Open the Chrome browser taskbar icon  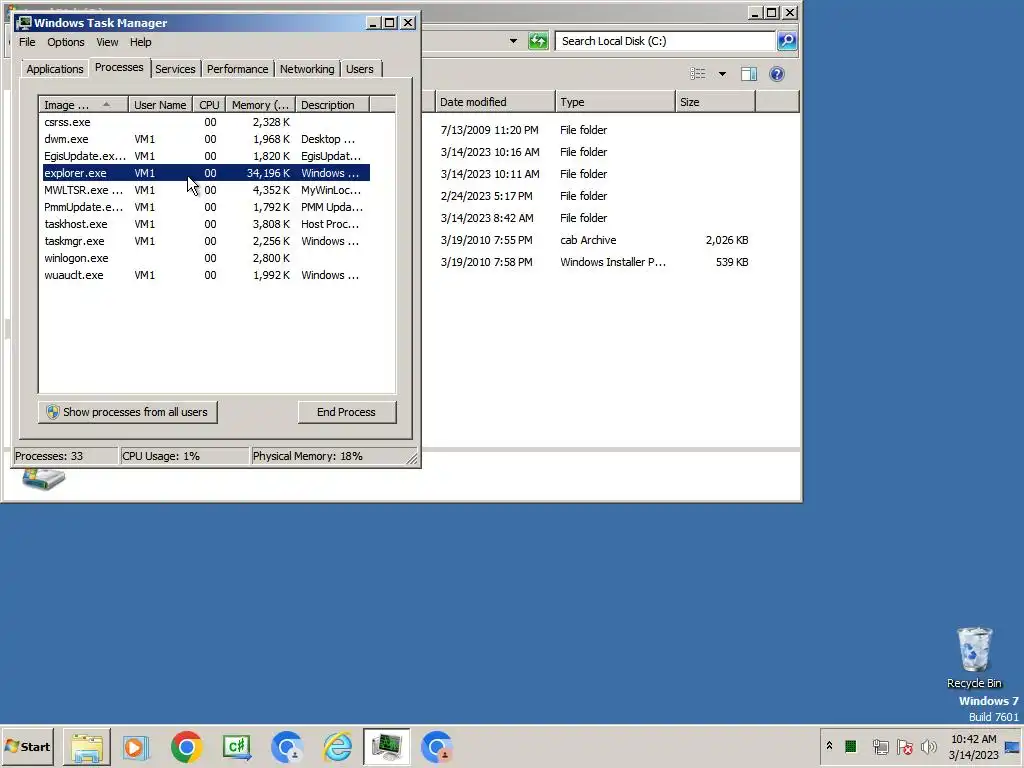click(187, 747)
